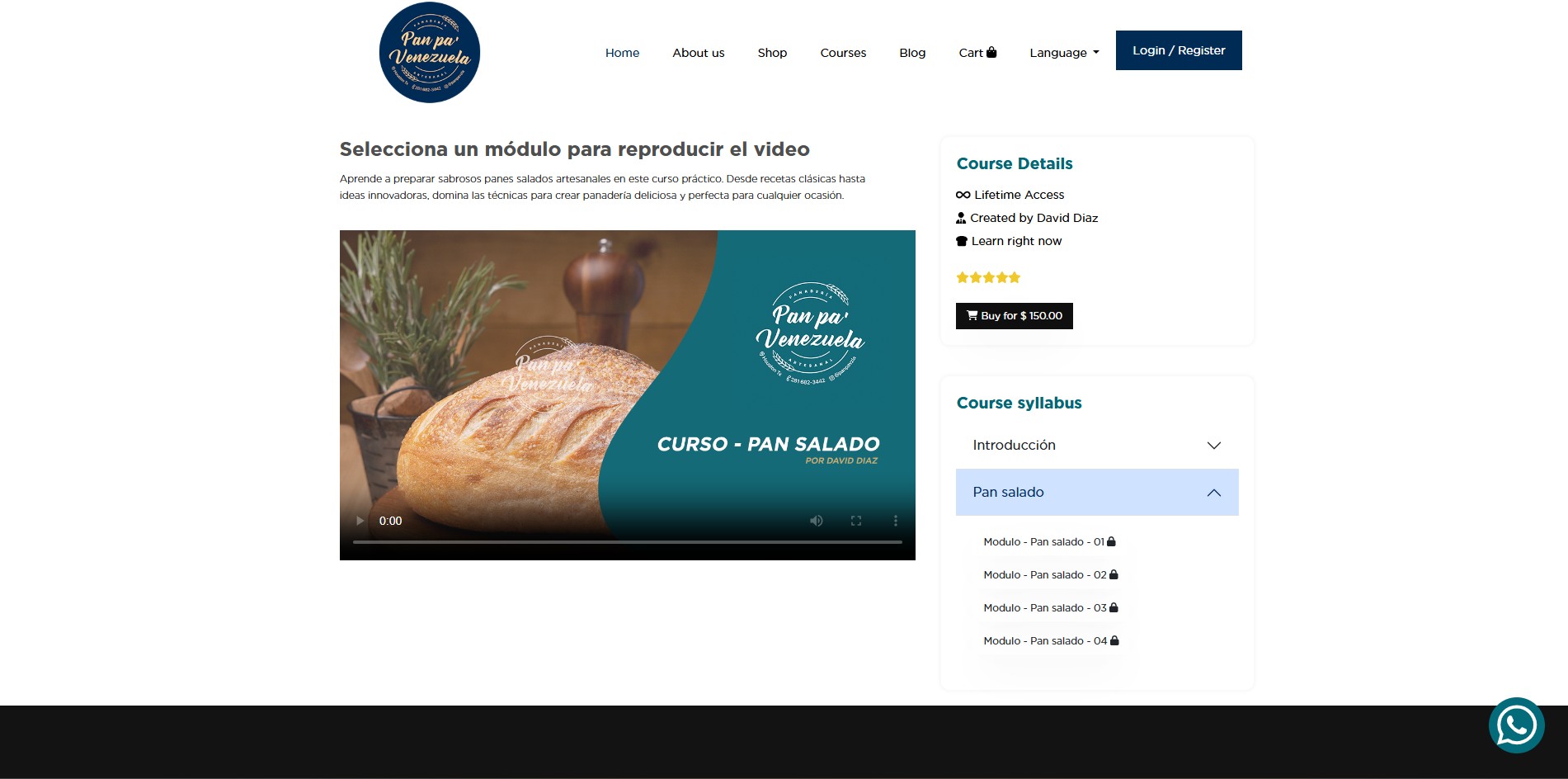The width and height of the screenshot is (1568, 779).
Task: Click the lock icon on Modulo 04
Action: point(1114,640)
